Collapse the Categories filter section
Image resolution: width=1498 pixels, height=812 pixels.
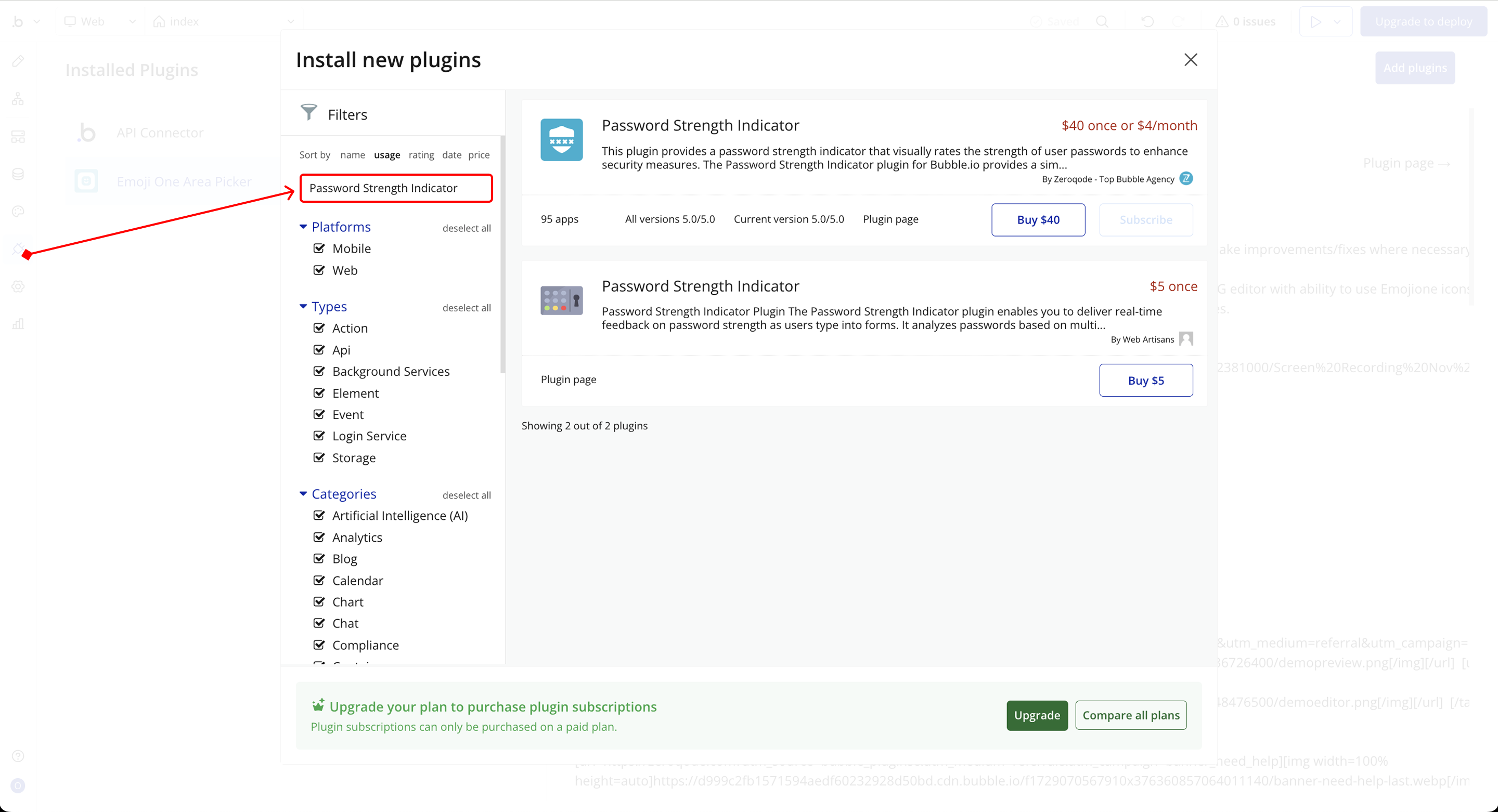(303, 493)
